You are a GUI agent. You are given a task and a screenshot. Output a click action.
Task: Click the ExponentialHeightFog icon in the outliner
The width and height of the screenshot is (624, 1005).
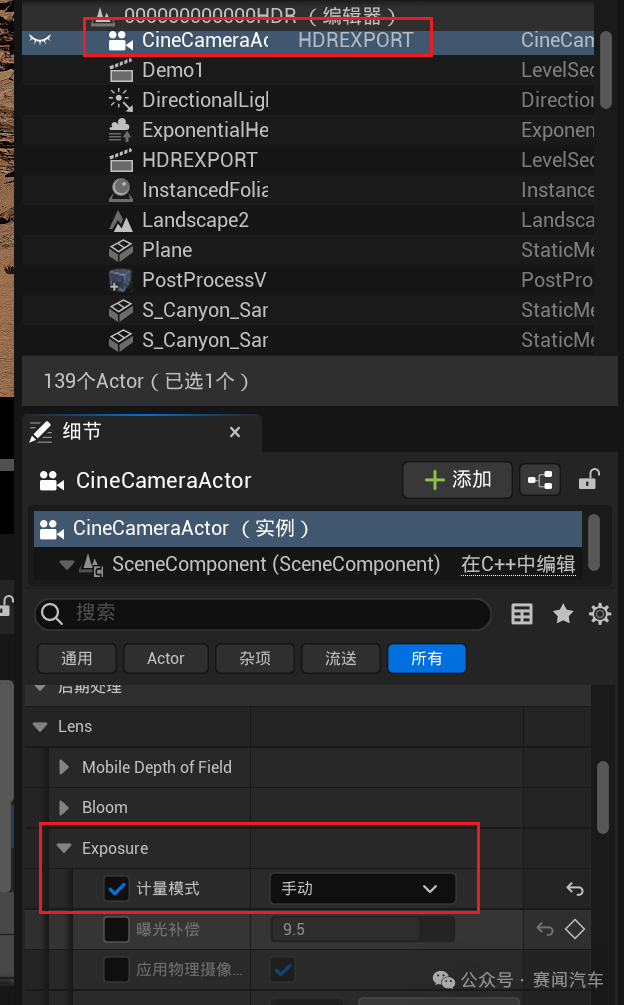tap(120, 130)
